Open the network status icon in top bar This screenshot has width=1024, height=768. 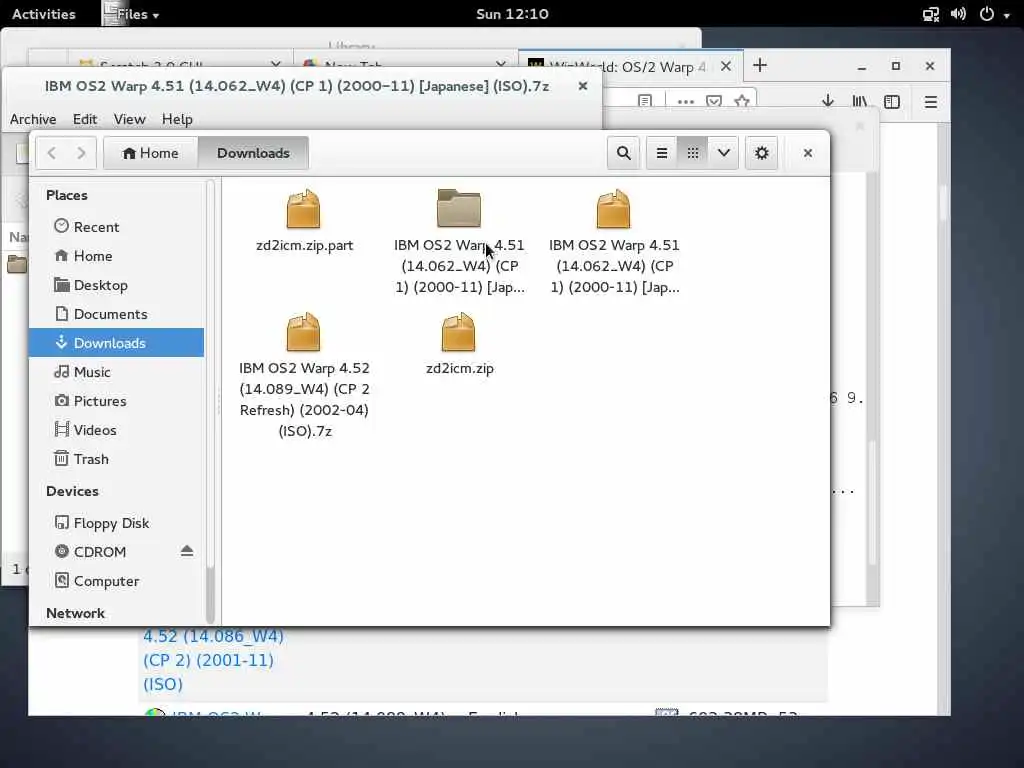coord(931,14)
